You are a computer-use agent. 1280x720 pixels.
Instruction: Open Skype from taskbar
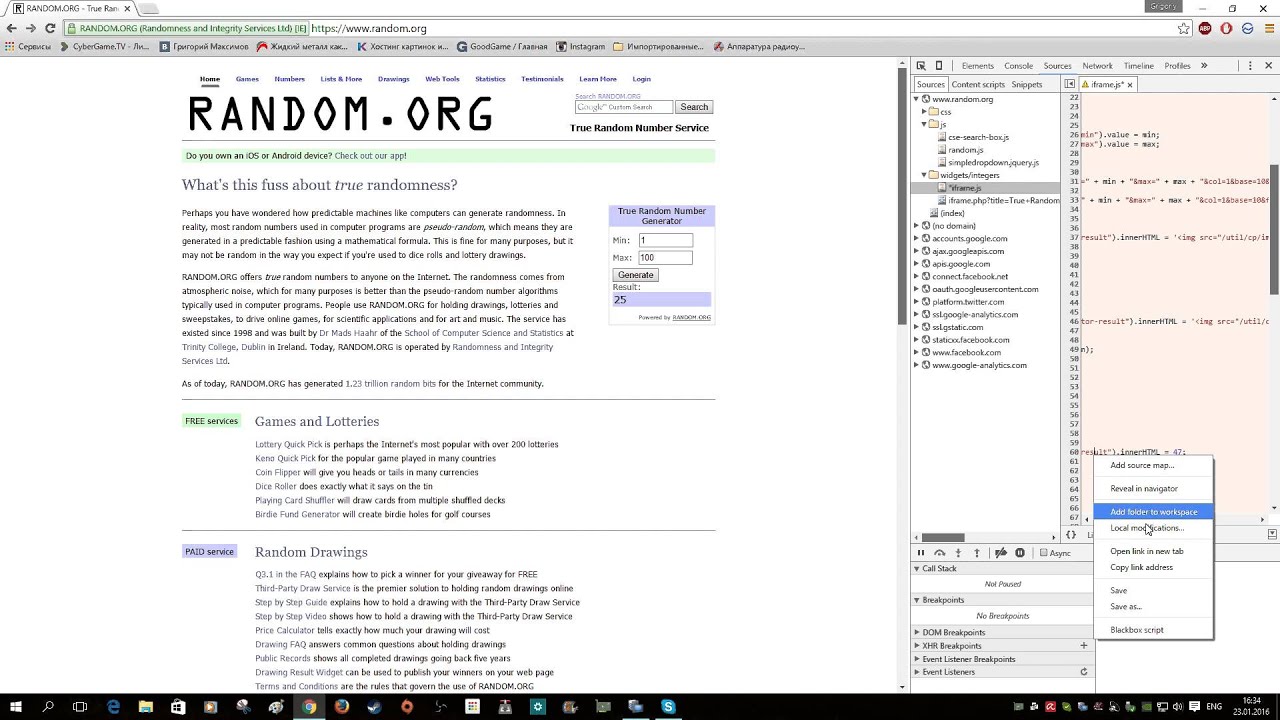pyautogui.click(x=667, y=707)
